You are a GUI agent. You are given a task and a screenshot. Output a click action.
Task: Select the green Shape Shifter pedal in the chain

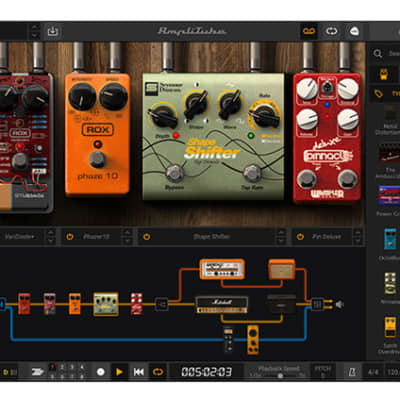pos(106,304)
